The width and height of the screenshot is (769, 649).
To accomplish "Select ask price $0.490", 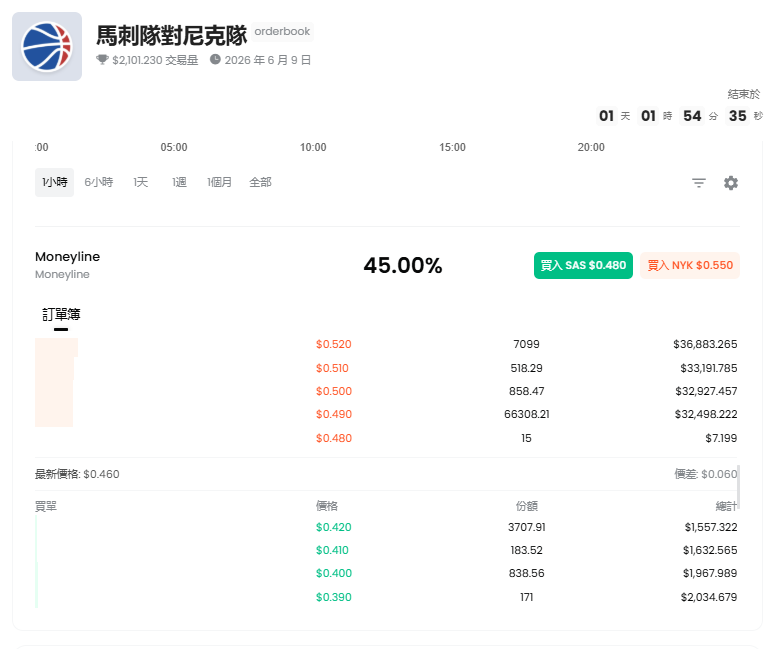I will [x=333, y=415].
